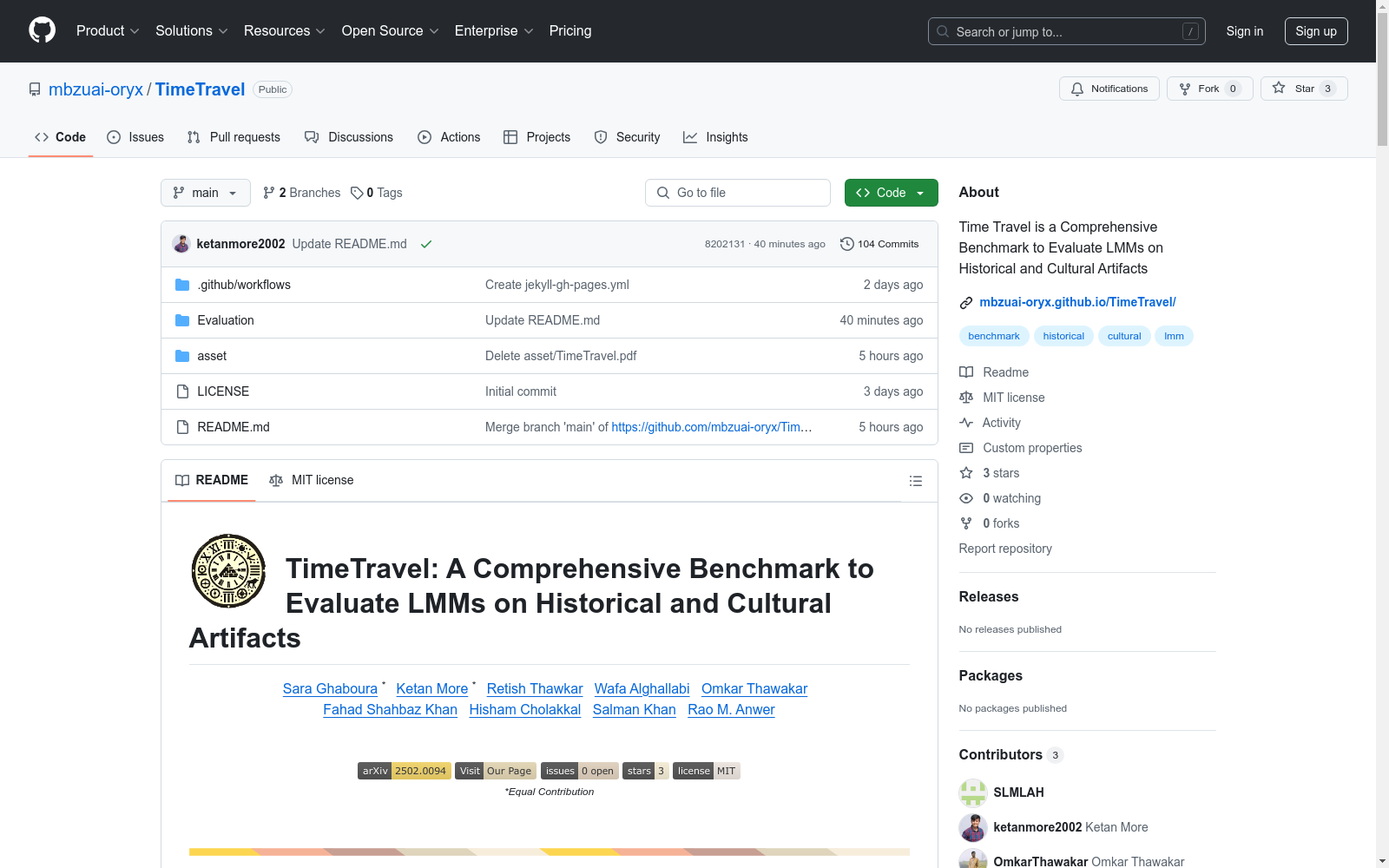Expand the Open Source menu
The width and height of the screenshot is (1389, 868).
(391, 31)
